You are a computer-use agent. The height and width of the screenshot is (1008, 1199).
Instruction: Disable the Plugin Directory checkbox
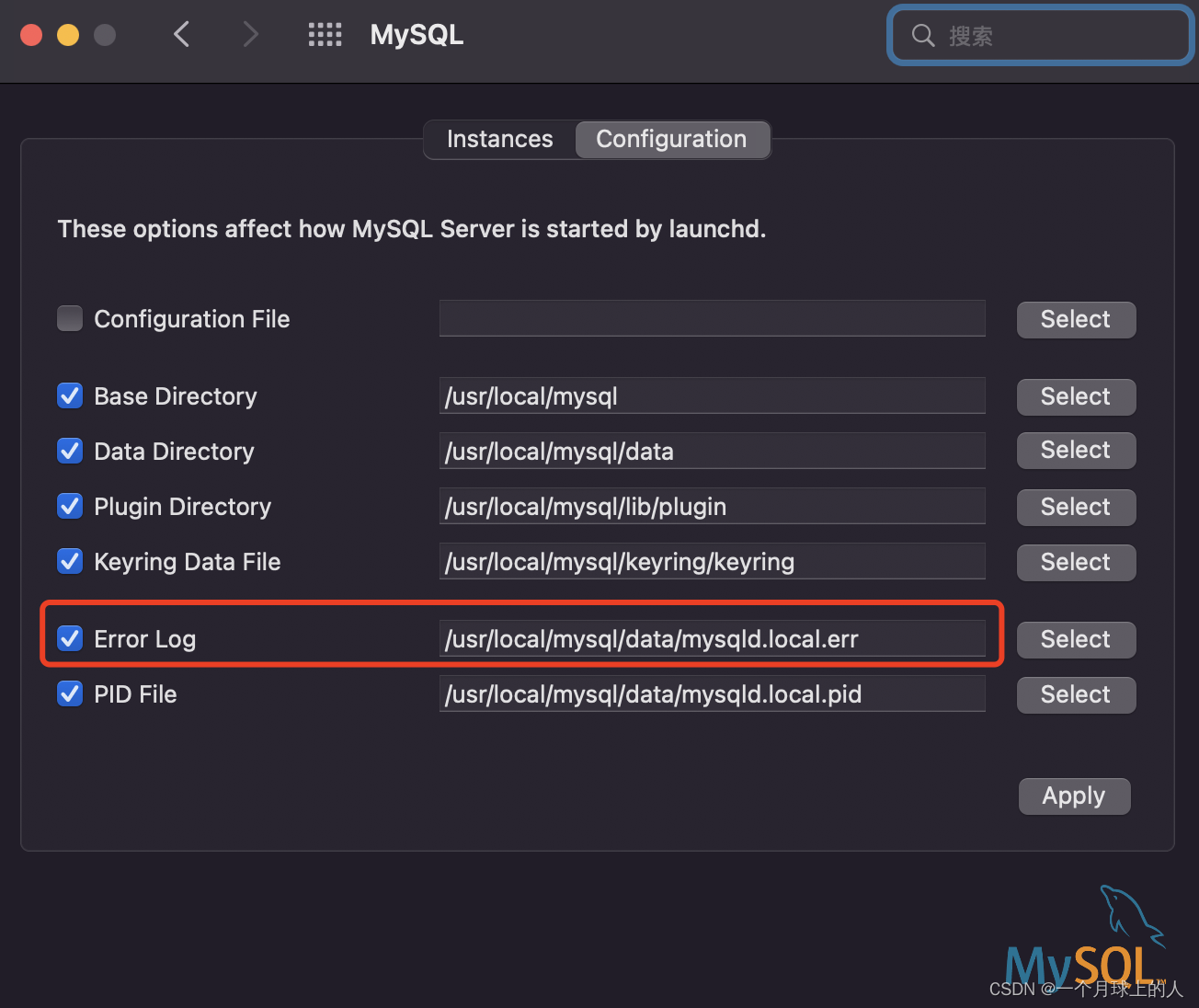click(x=70, y=506)
